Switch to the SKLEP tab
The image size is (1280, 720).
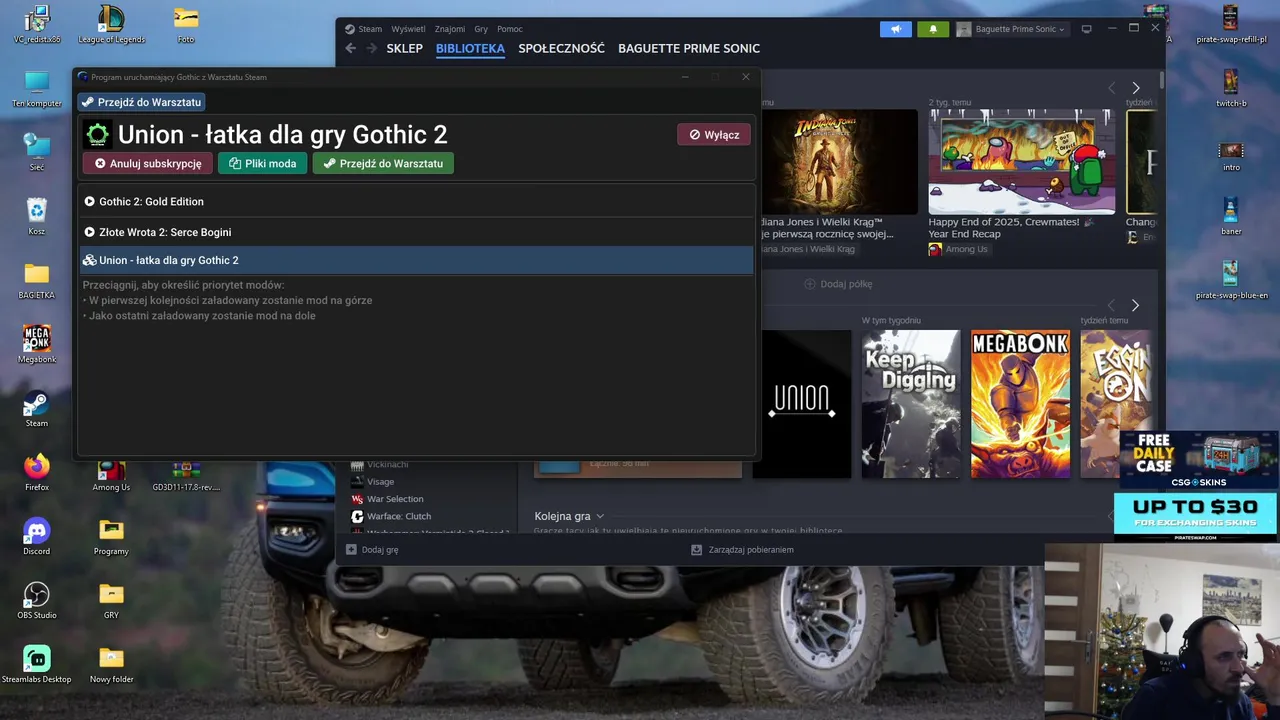tap(405, 48)
